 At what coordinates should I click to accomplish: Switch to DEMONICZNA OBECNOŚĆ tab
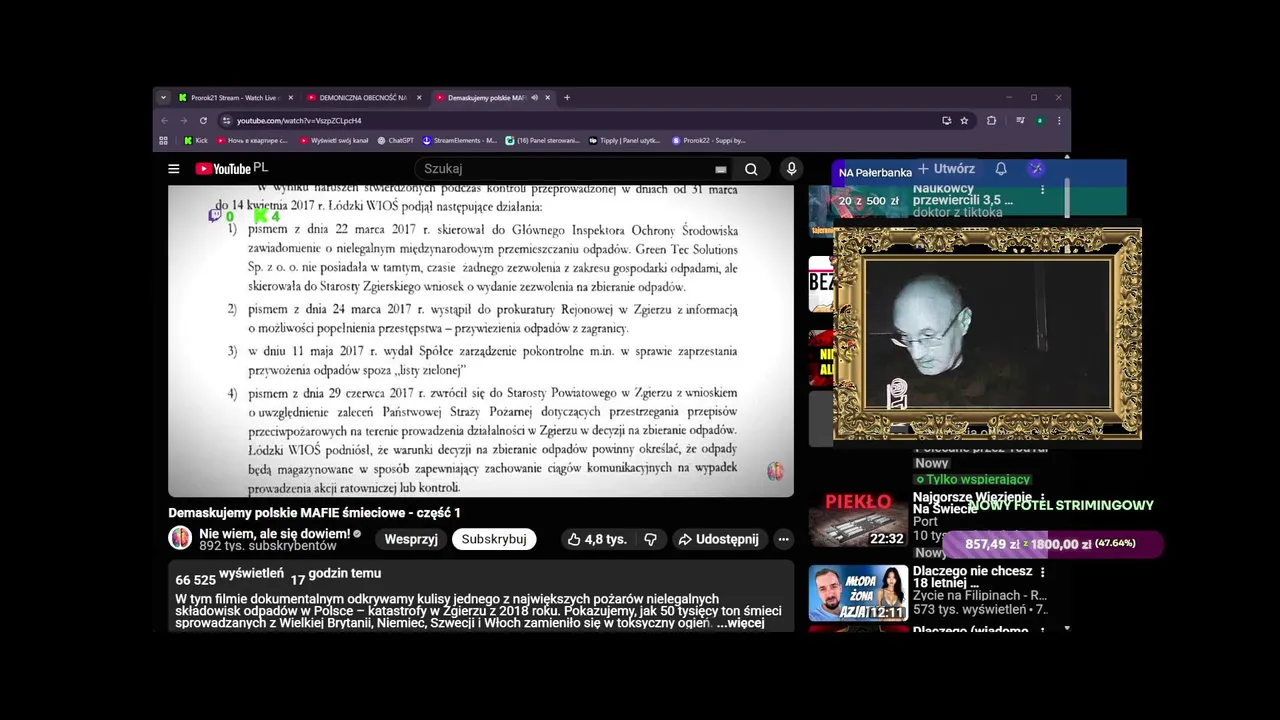pos(361,98)
